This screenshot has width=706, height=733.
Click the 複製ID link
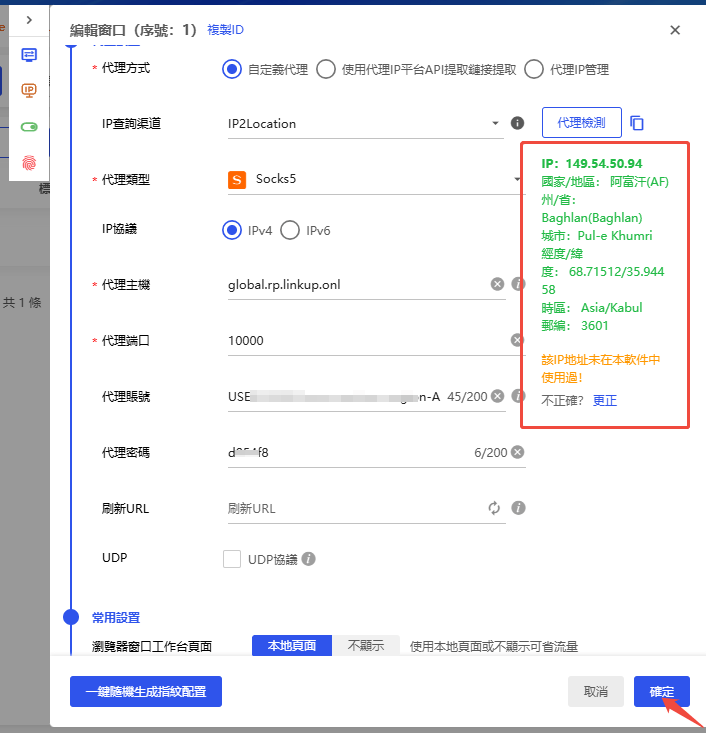tap(225, 30)
